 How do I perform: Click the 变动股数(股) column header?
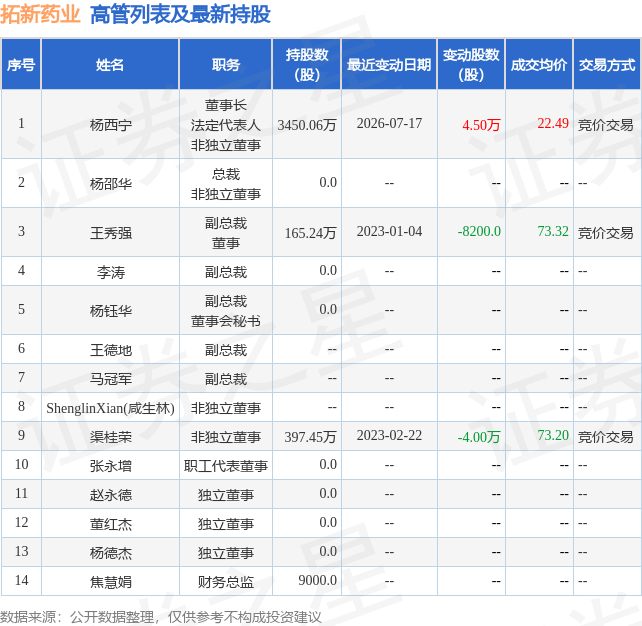[x=471, y=65]
